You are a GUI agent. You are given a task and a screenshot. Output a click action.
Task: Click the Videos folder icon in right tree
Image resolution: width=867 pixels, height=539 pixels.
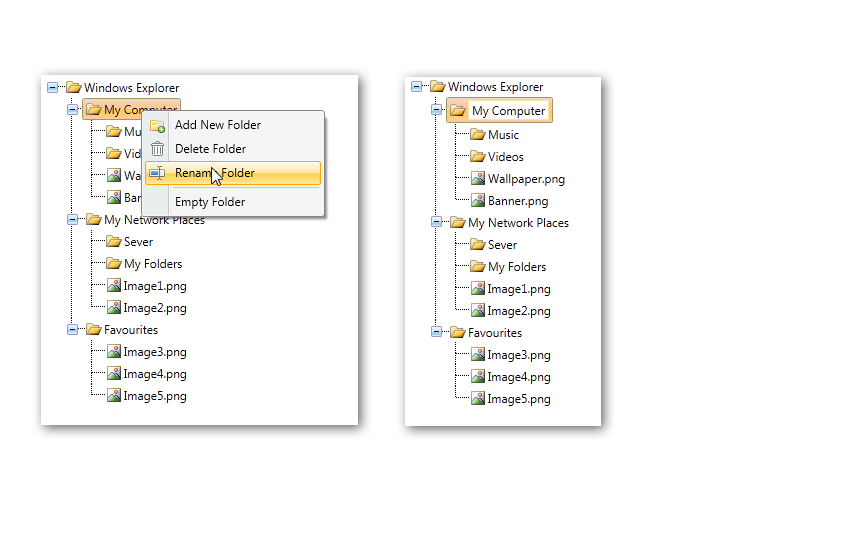click(x=477, y=157)
